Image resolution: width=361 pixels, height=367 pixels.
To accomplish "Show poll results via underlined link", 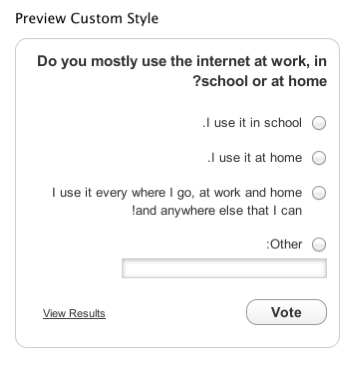I will pyautogui.click(x=74, y=313).
